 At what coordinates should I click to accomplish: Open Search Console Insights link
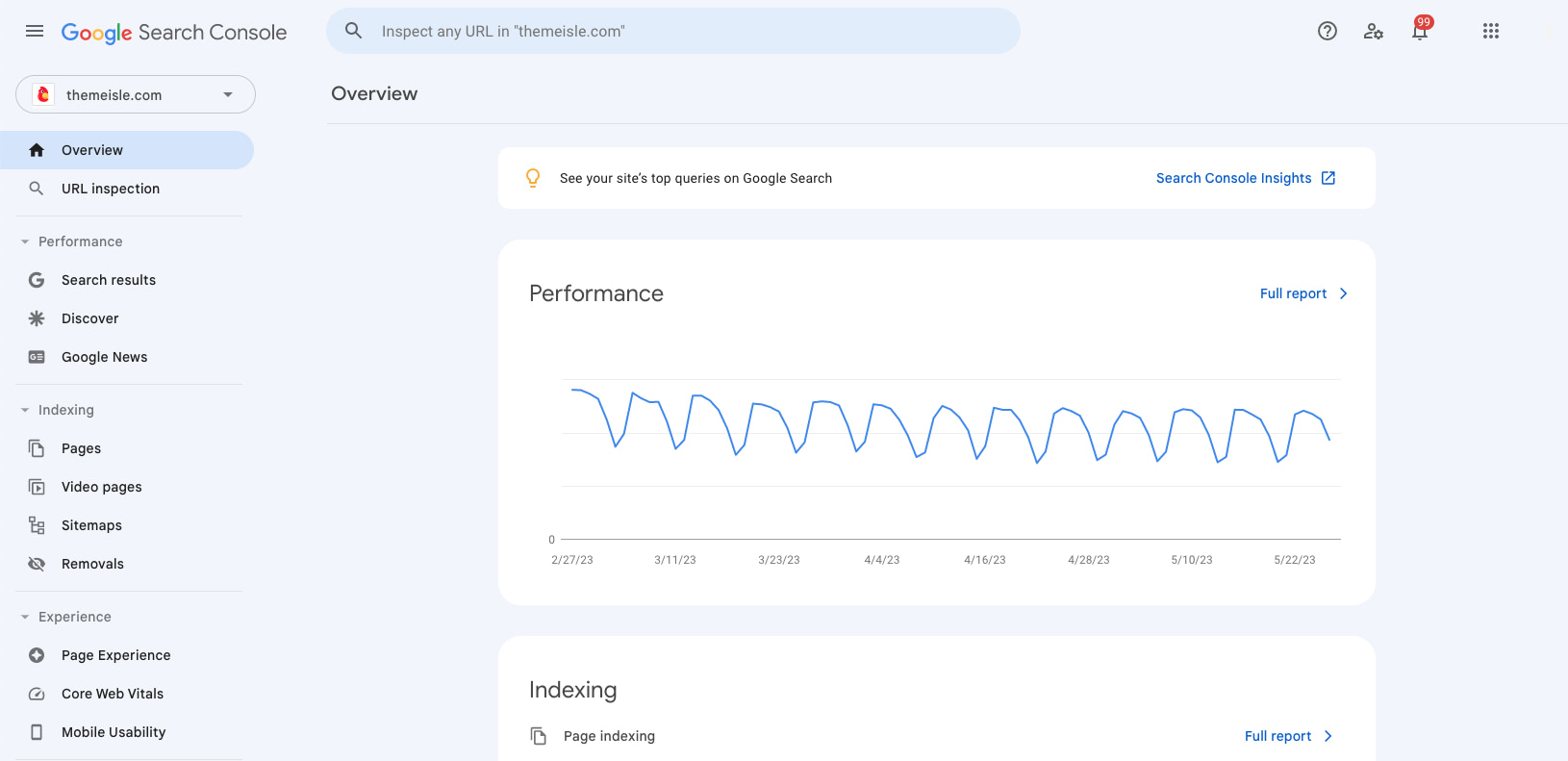1233,178
